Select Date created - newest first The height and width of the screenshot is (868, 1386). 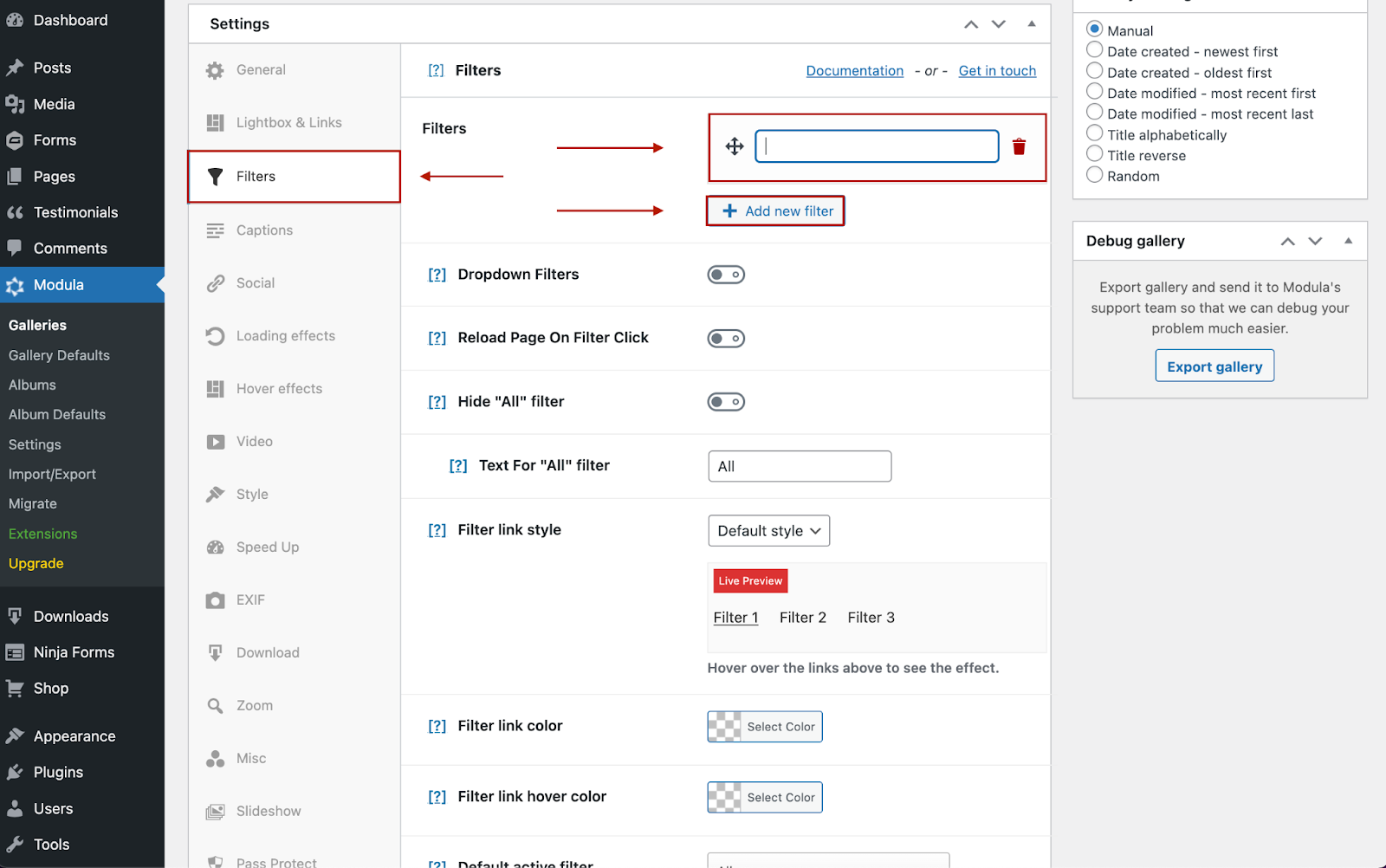pos(1095,50)
